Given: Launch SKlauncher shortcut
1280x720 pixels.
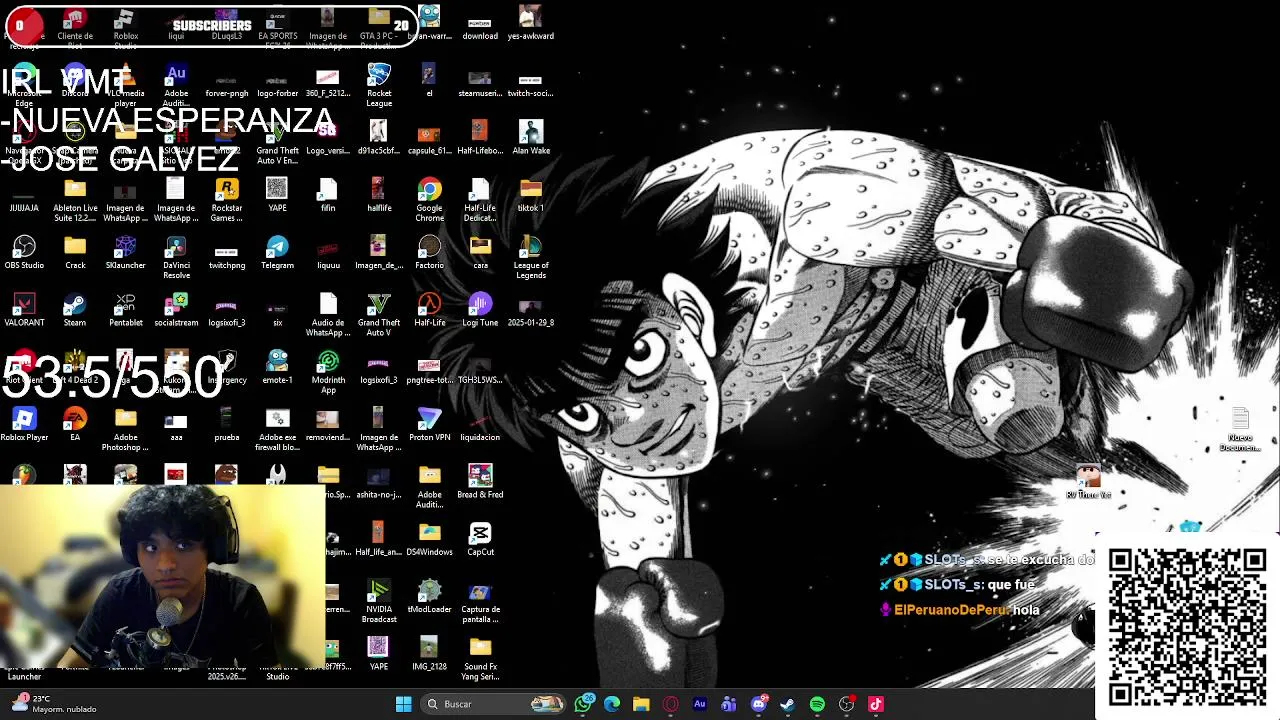Looking at the screenshot, I should pos(126,253).
